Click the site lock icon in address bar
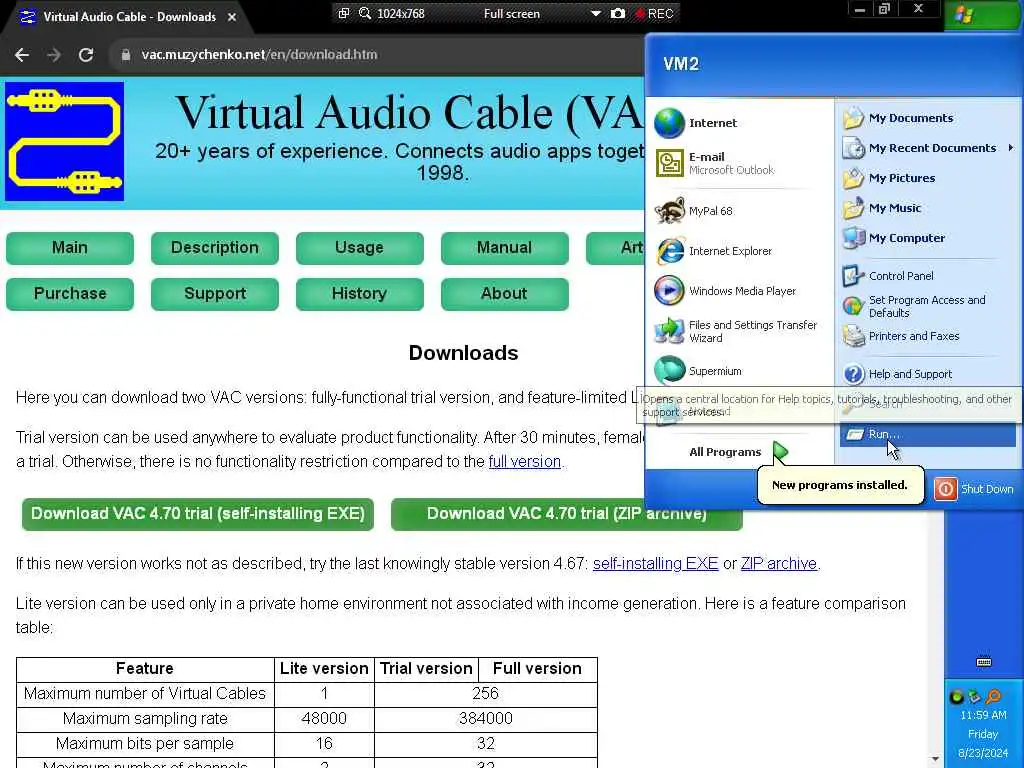Screen dimensions: 1024x768 pyautogui.click(x=126, y=55)
